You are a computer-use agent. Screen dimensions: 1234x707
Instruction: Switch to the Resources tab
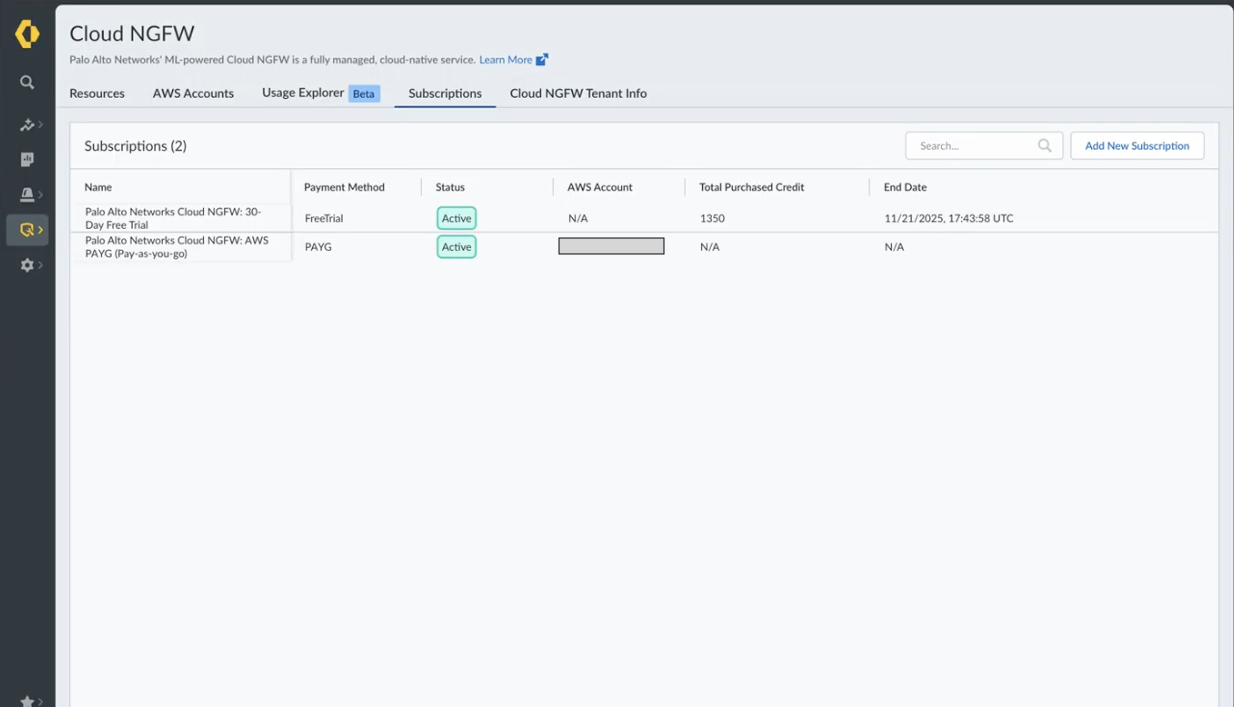97,93
